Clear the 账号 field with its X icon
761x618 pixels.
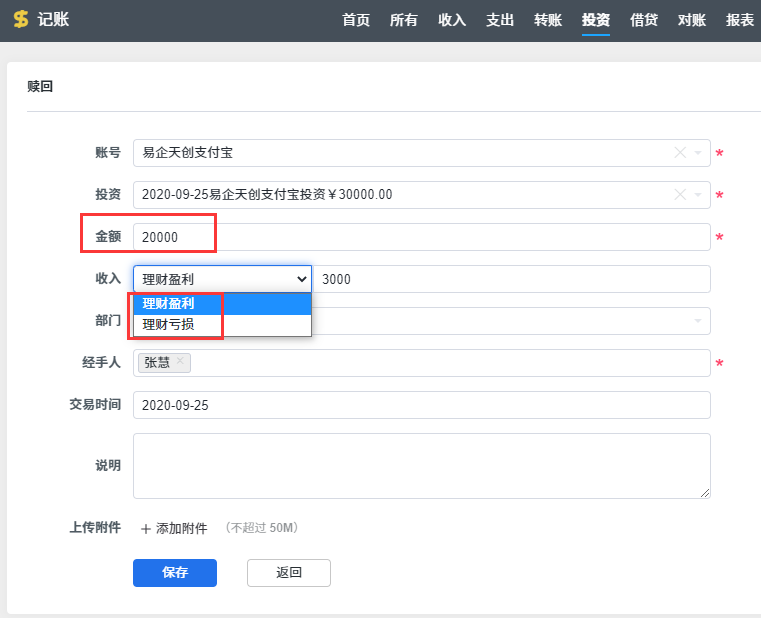click(x=680, y=153)
